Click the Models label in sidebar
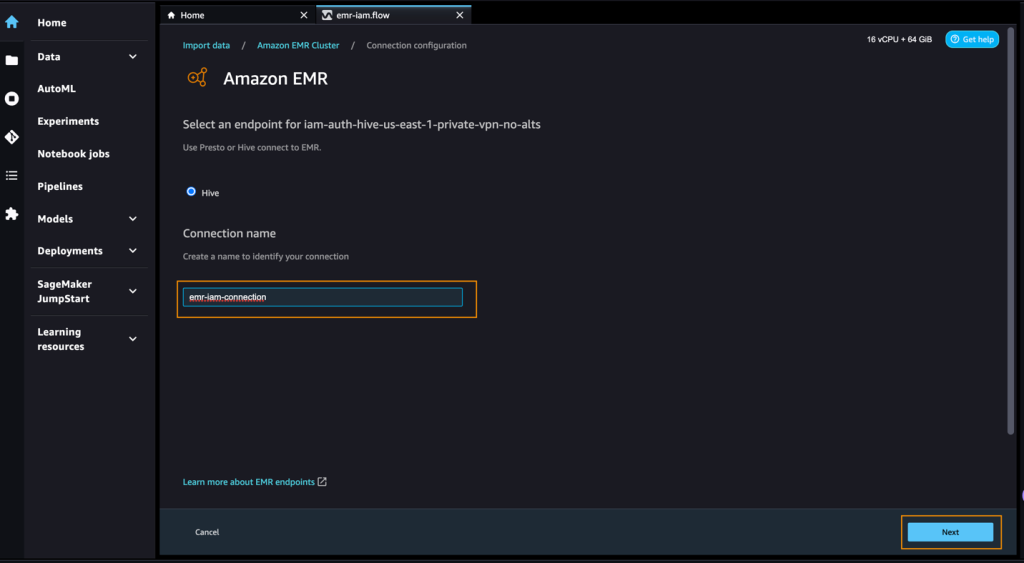Image resolution: width=1024 pixels, height=563 pixels. coord(55,219)
